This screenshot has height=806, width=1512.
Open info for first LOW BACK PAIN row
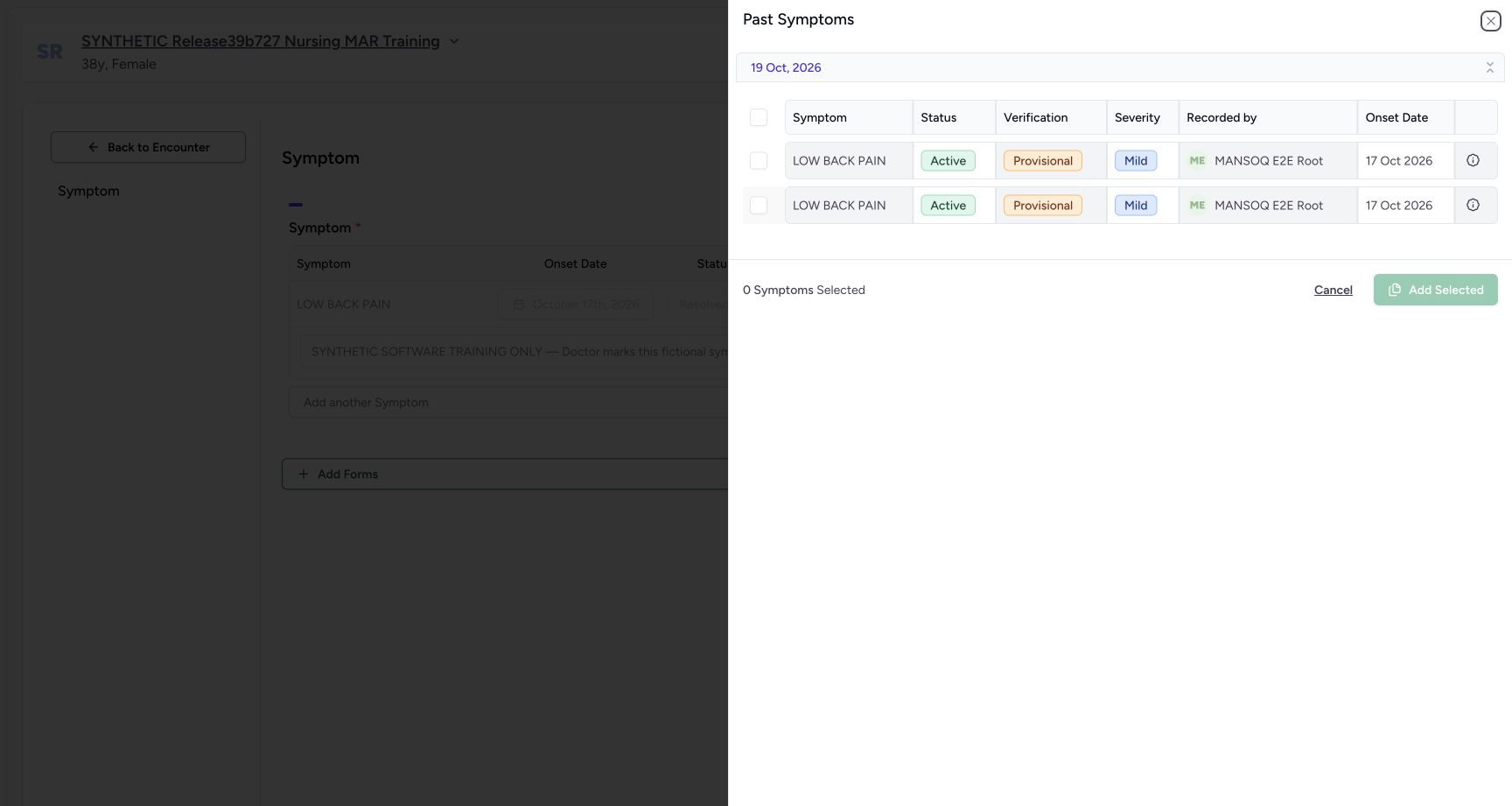pyautogui.click(x=1473, y=160)
